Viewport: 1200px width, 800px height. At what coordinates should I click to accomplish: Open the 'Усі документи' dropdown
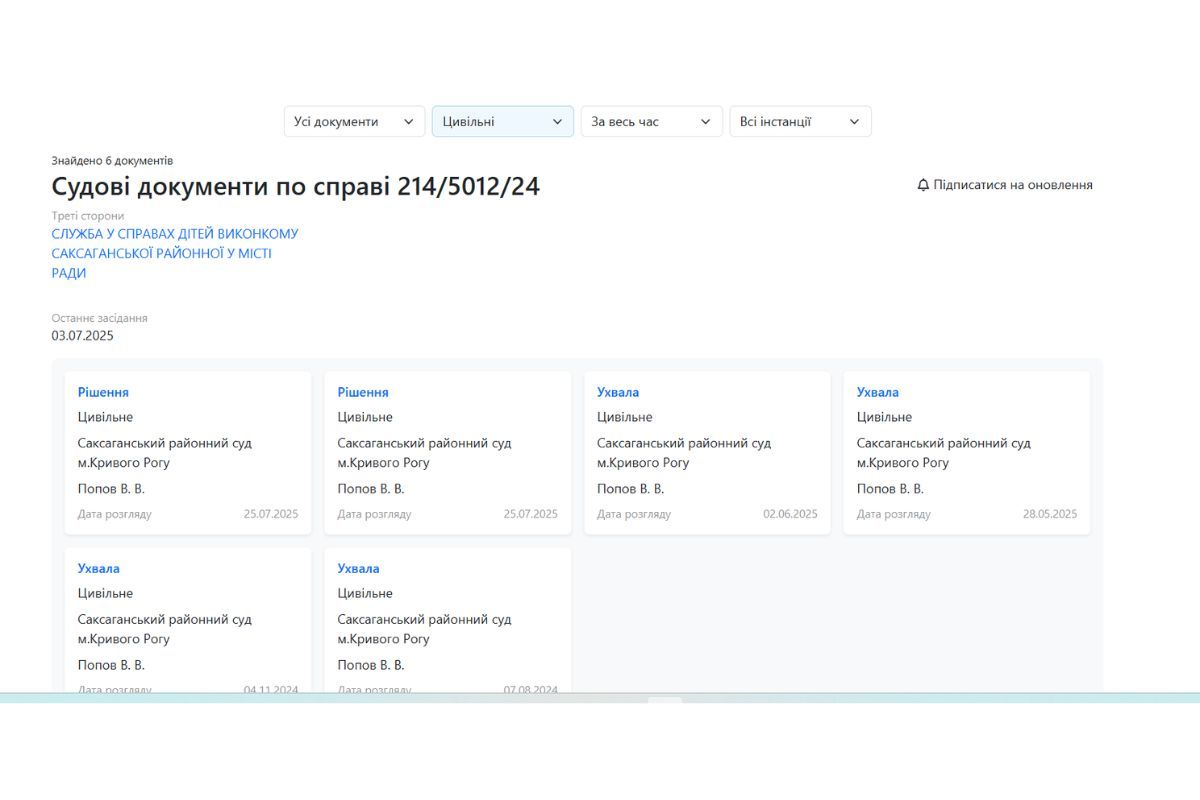pos(354,121)
